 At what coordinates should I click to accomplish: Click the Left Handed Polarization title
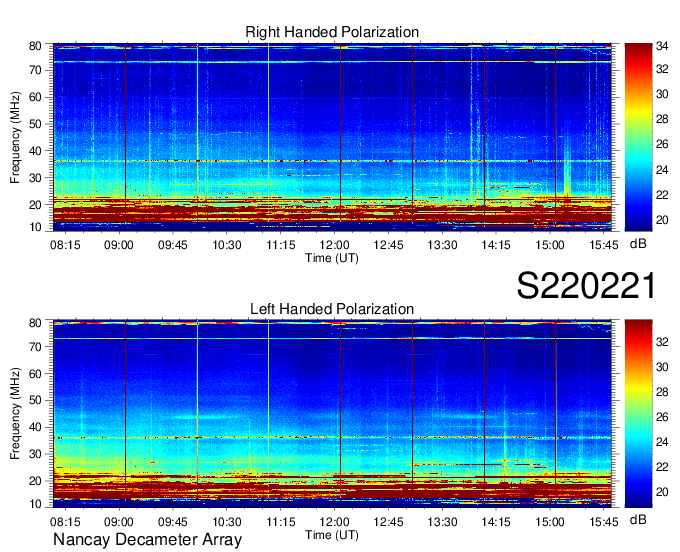tap(332, 309)
